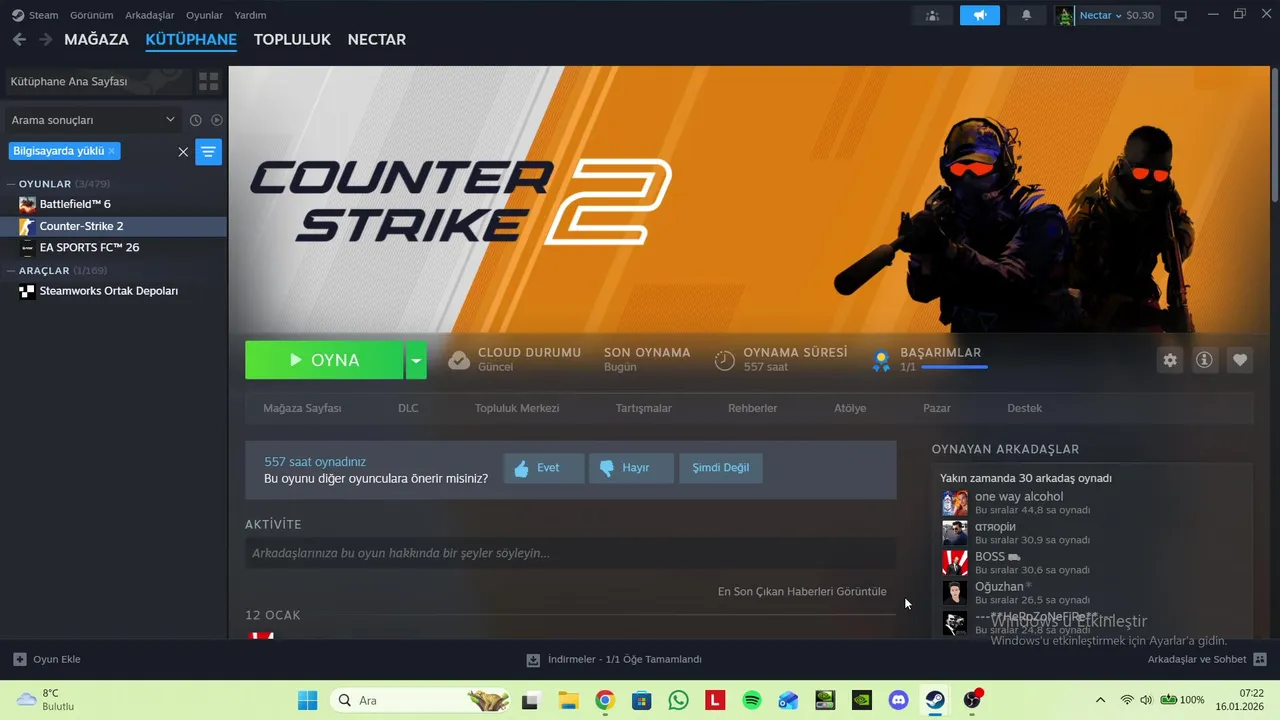Open Spotify from the Windows taskbar

pyautogui.click(x=752, y=700)
